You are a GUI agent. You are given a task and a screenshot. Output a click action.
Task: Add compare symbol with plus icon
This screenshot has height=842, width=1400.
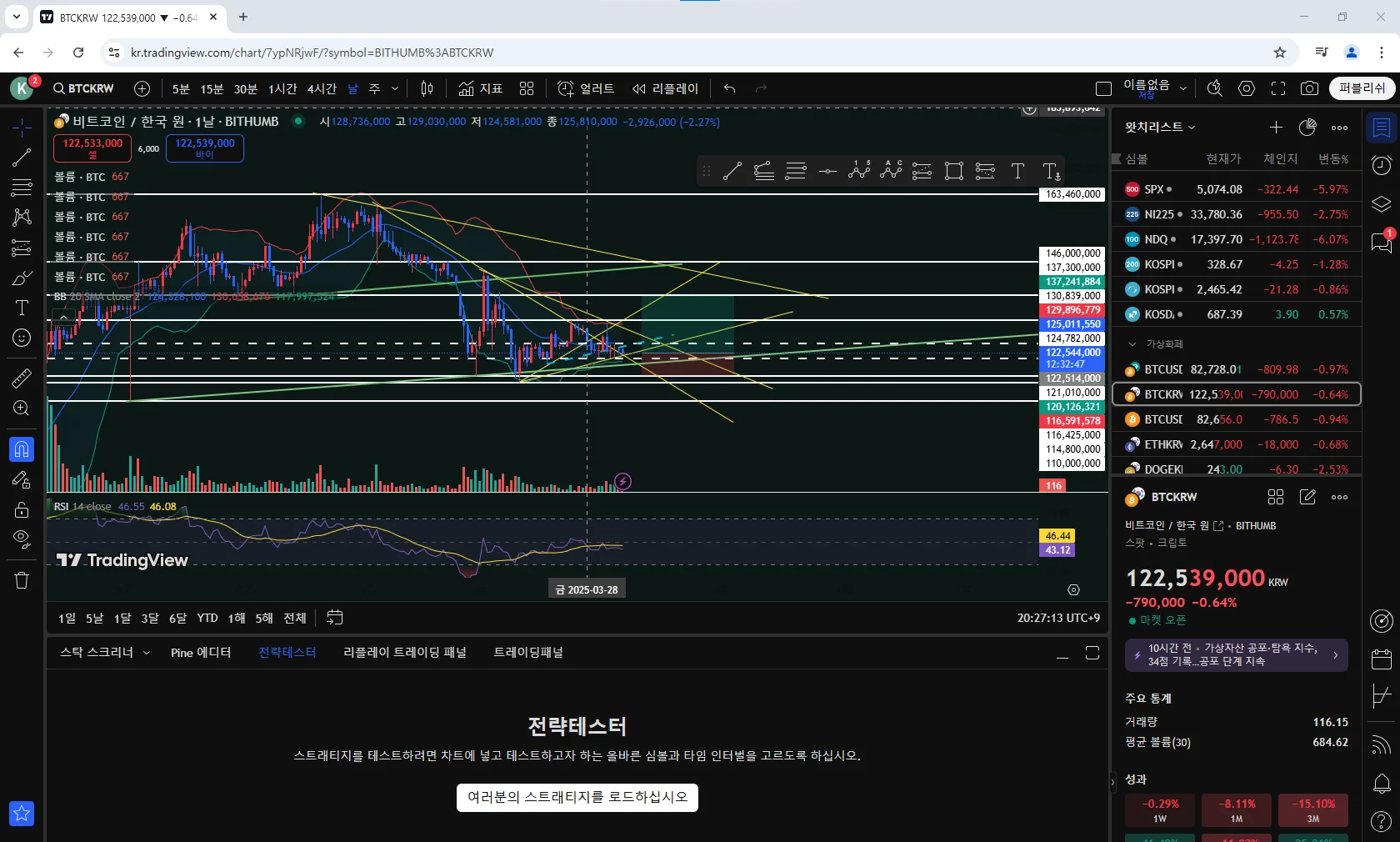[142, 88]
